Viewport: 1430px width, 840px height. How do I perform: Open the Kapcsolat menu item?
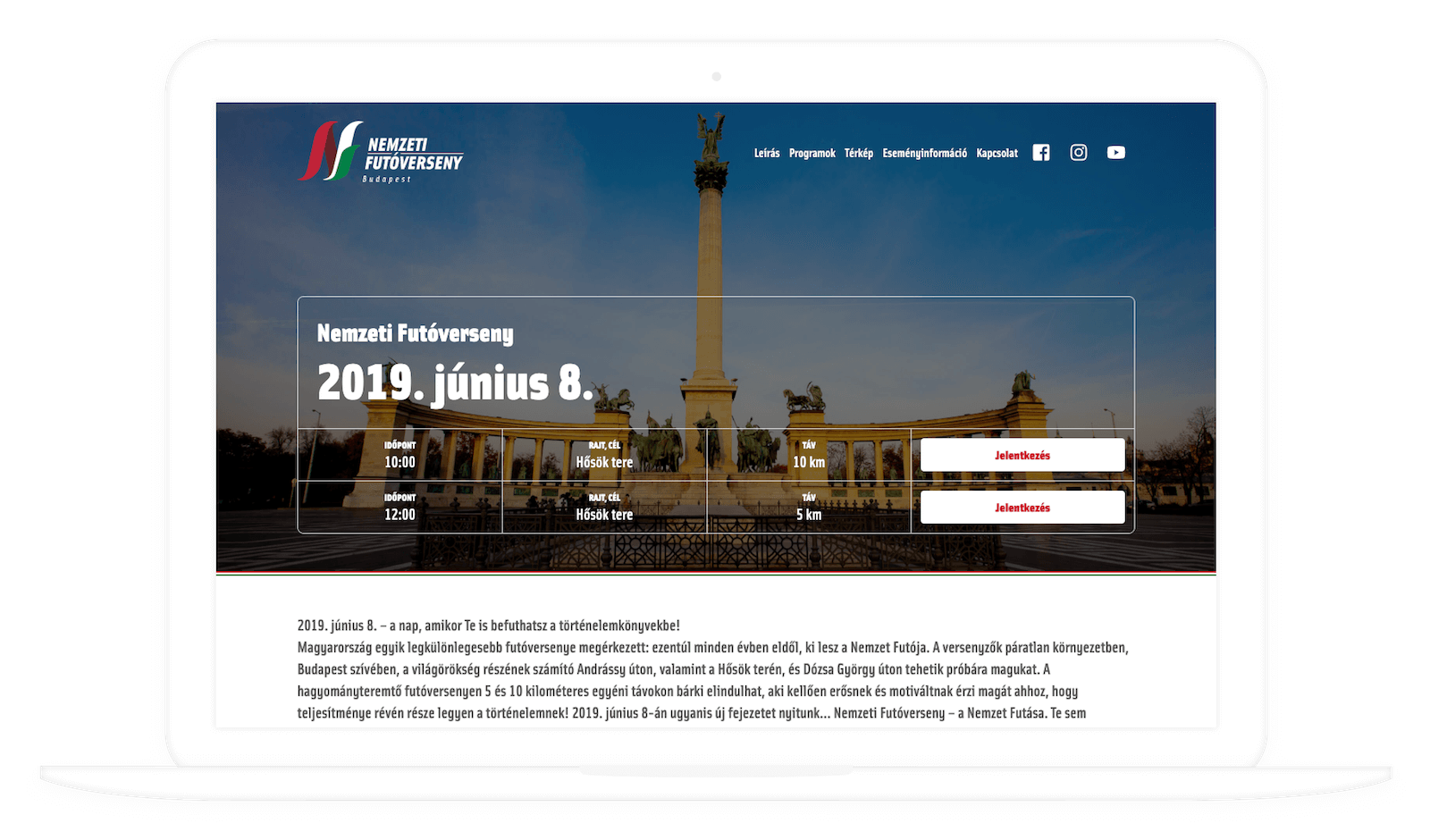pyautogui.click(x=997, y=154)
